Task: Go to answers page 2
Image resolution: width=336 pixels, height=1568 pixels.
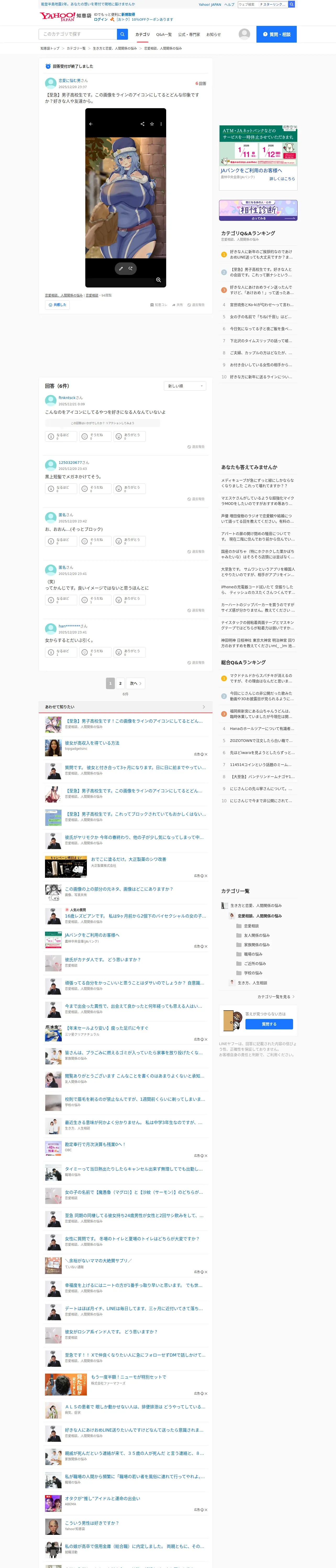Action: tap(120, 684)
